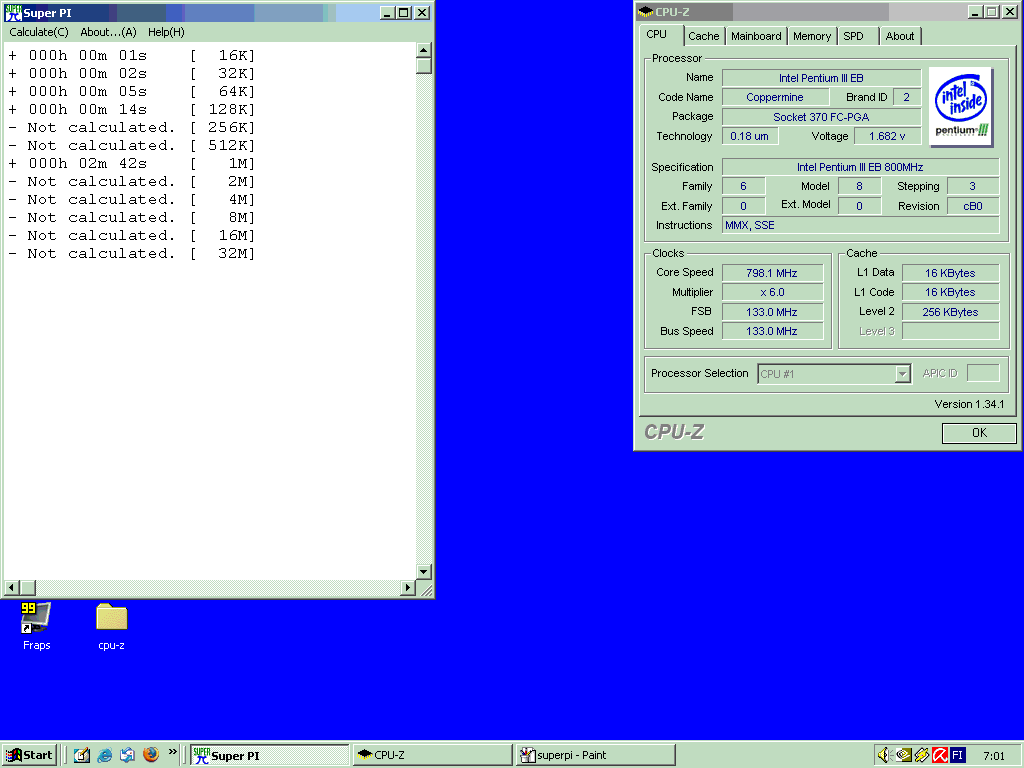Screen dimensions: 1024x768
Task: Click the Intel Inside Pentium III logo
Action: (961, 106)
